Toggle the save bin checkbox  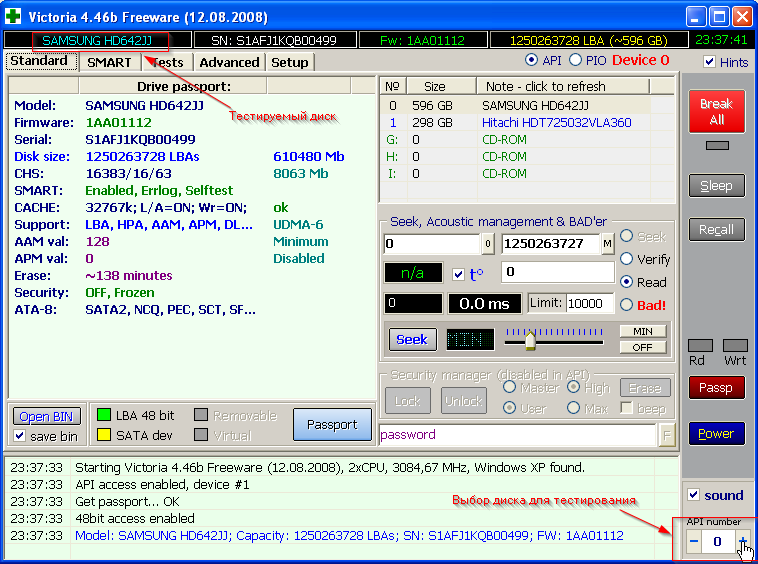pyautogui.click(x=19, y=435)
